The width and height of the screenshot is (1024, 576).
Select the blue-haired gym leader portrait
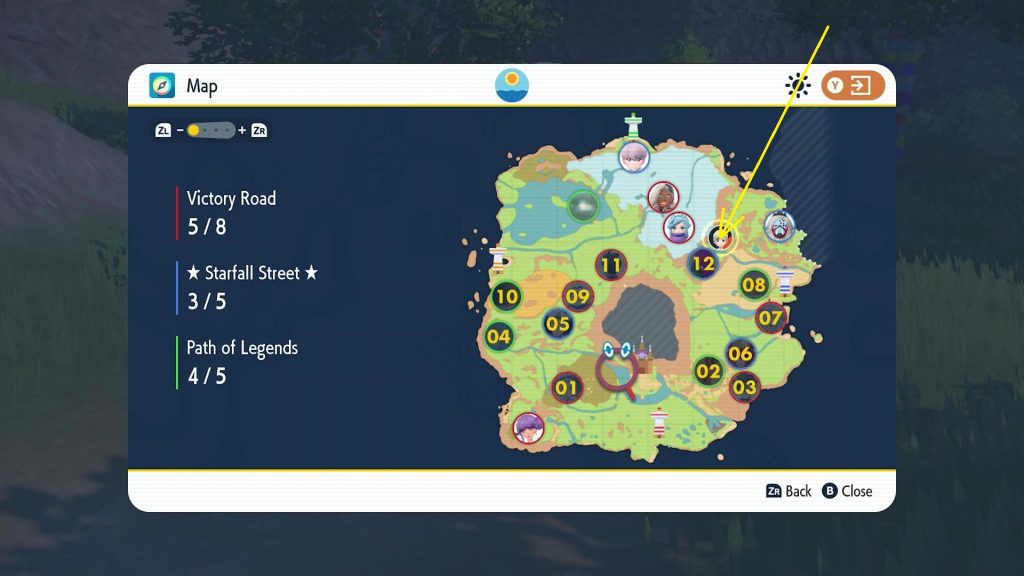[679, 227]
